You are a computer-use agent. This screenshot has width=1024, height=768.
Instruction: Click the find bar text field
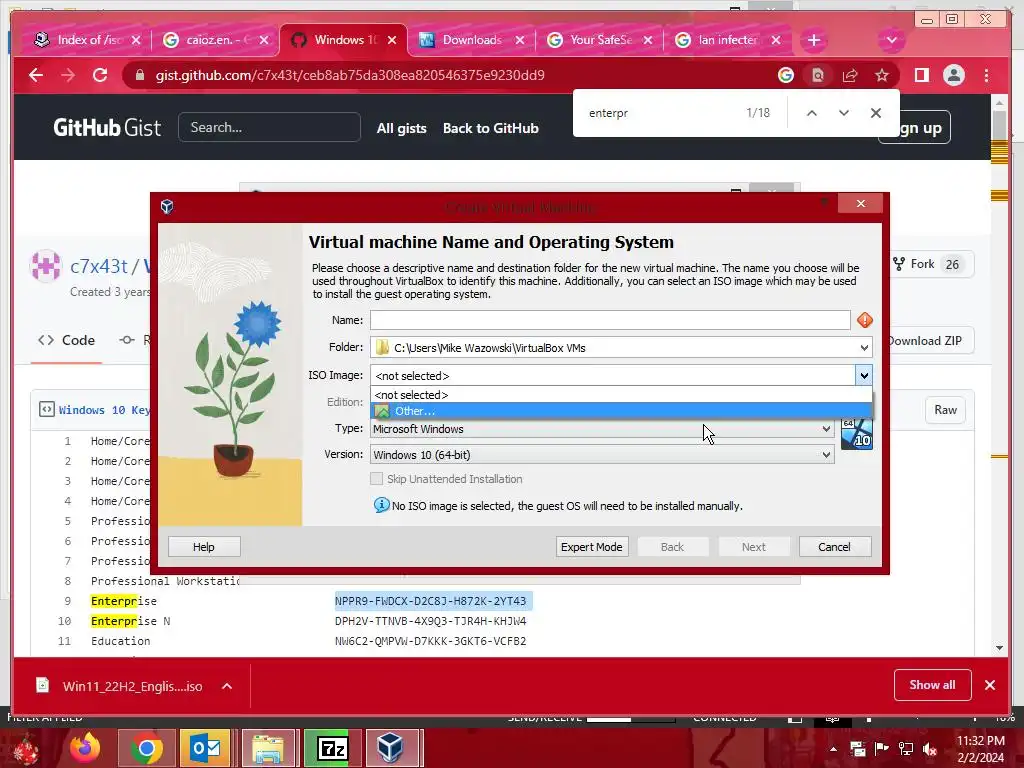point(660,113)
